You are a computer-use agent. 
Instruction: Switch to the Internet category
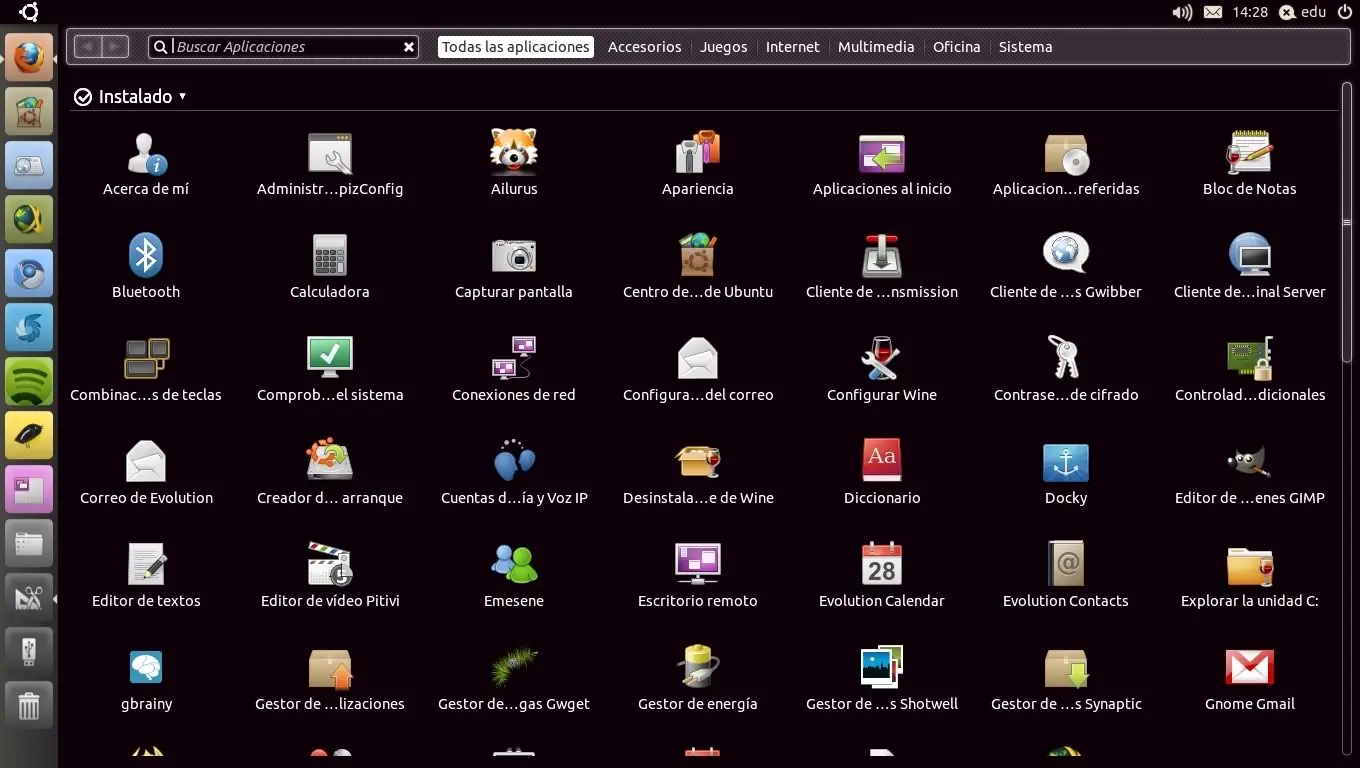793,47
